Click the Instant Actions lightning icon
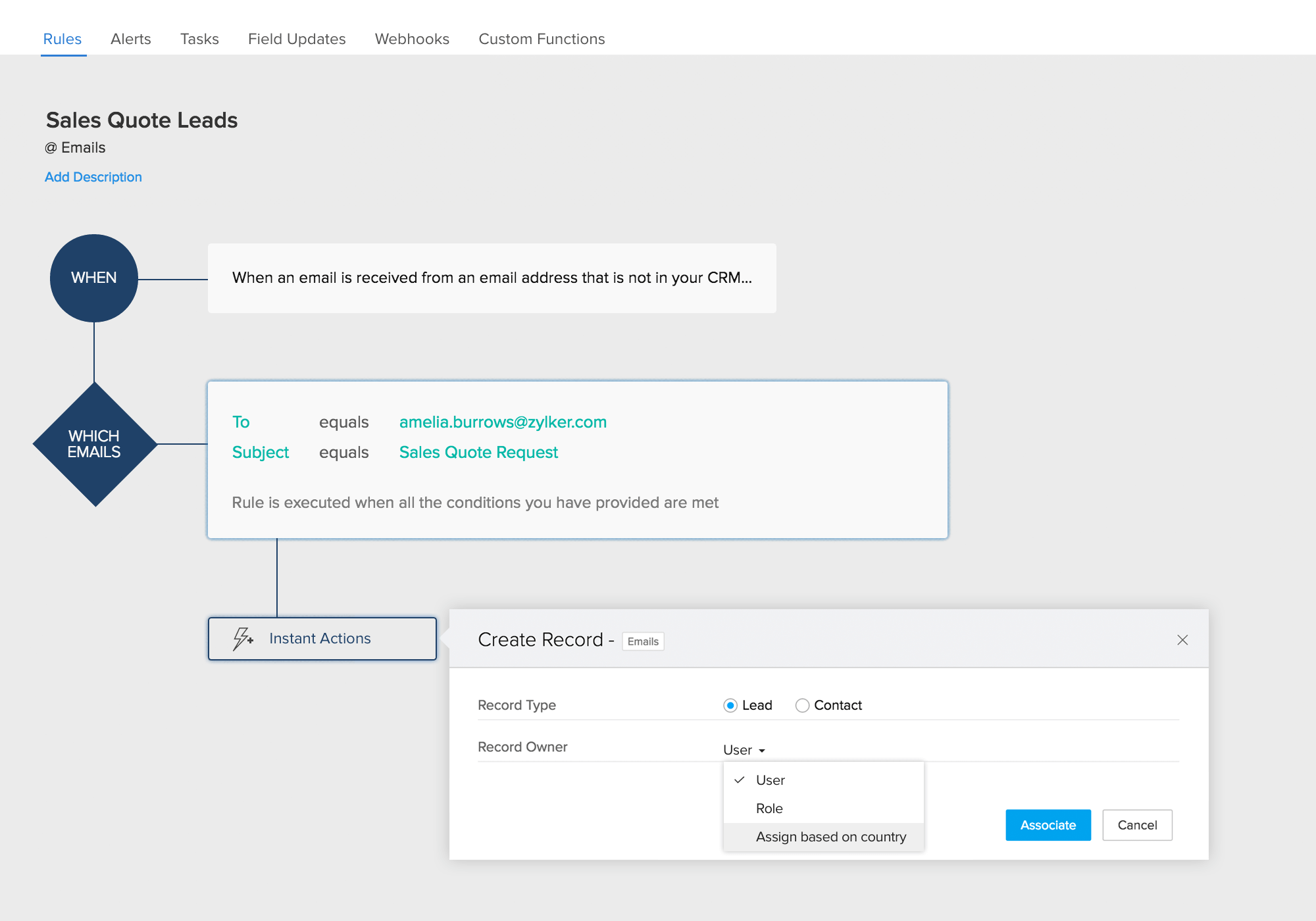Image resolution: width=1316 pixels, height=921 pixels. (242, 637)
